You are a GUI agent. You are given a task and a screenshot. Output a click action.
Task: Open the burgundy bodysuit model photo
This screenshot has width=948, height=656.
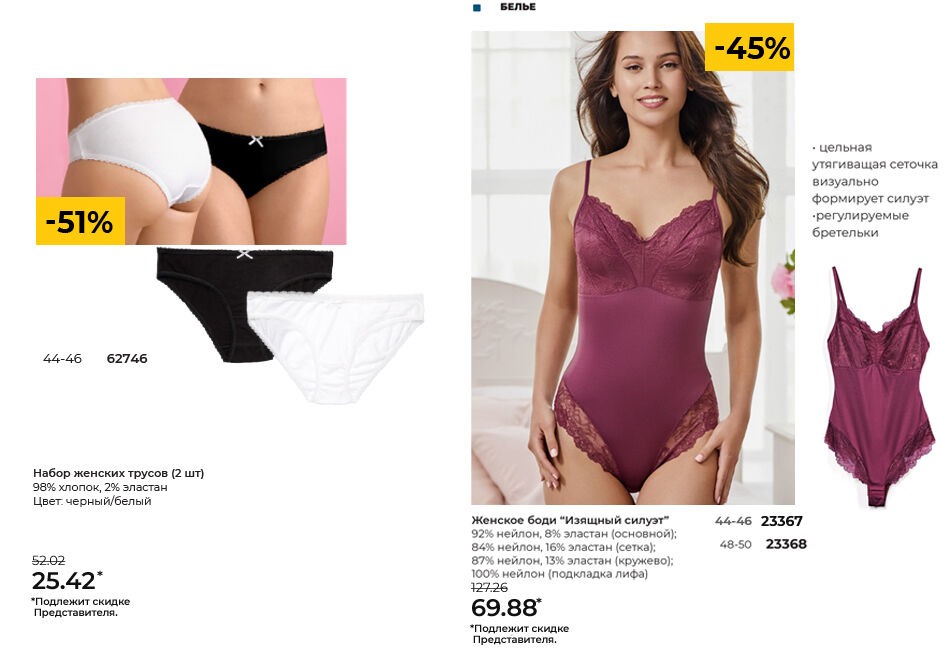(633, 268)
